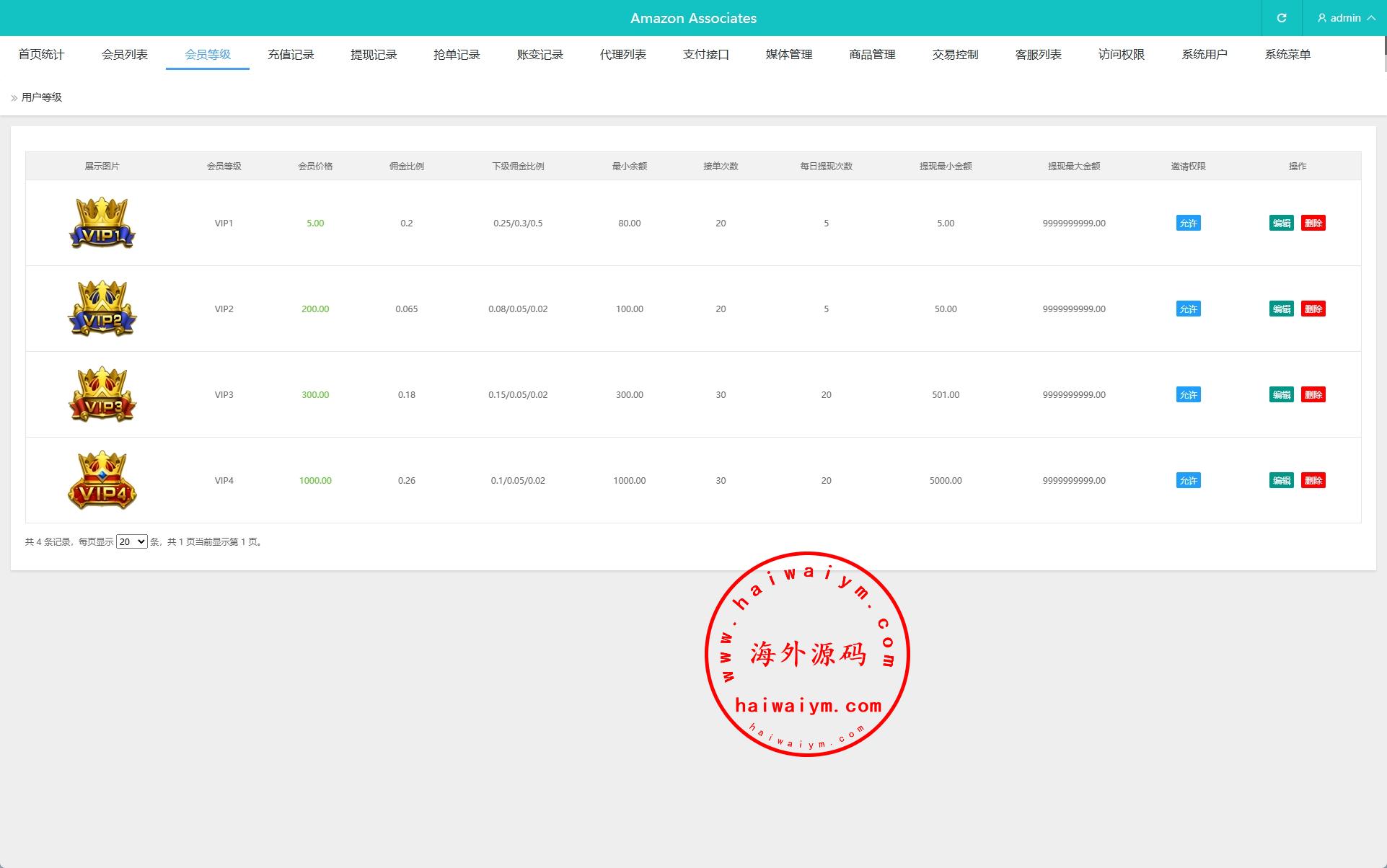Open the 充值记录 menu tab
Viewport: 1387px width, 868px height.
291,54
